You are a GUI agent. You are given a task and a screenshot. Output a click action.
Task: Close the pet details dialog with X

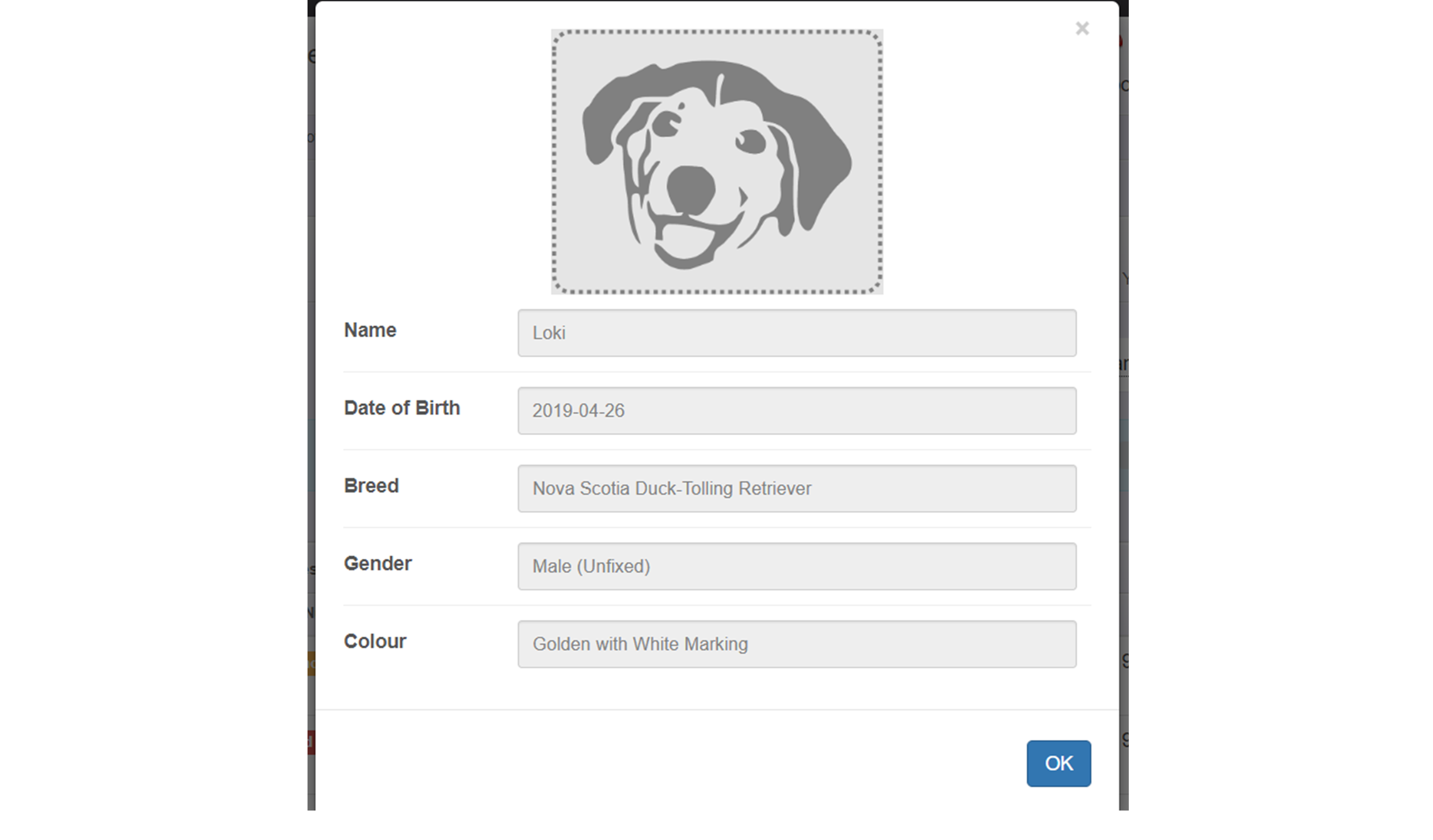pyautogui.click(x=1082, y=28)
